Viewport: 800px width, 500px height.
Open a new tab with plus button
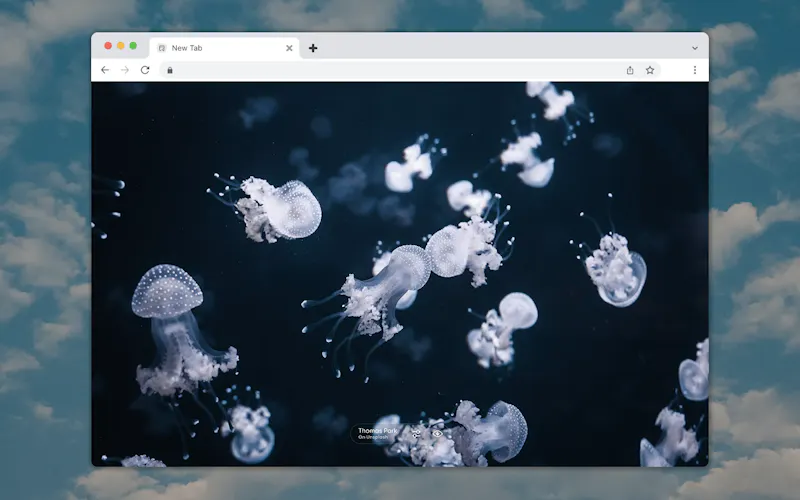(x=313, y=48)
